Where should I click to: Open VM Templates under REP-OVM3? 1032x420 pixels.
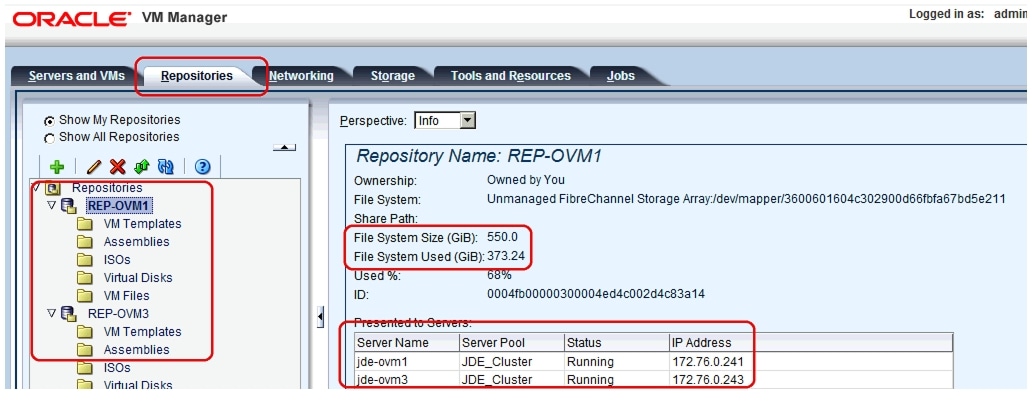click(x=142, y=332)
